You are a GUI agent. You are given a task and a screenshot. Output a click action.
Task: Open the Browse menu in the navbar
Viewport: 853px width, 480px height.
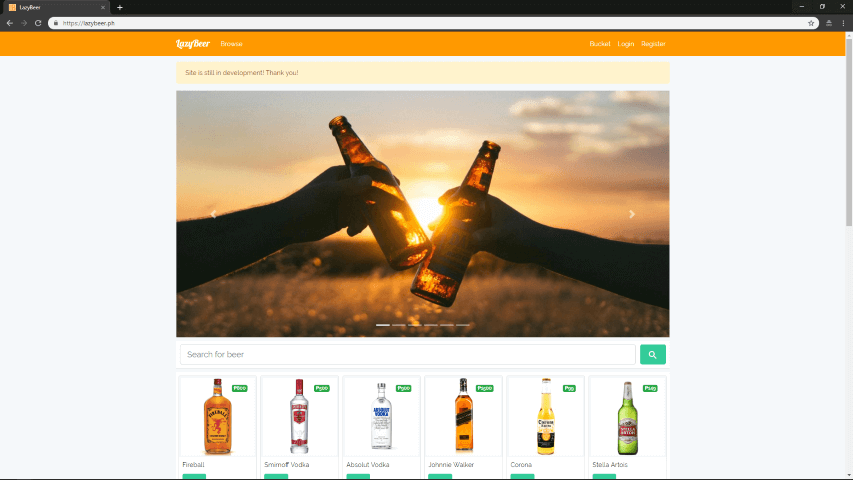click(231, 44)
